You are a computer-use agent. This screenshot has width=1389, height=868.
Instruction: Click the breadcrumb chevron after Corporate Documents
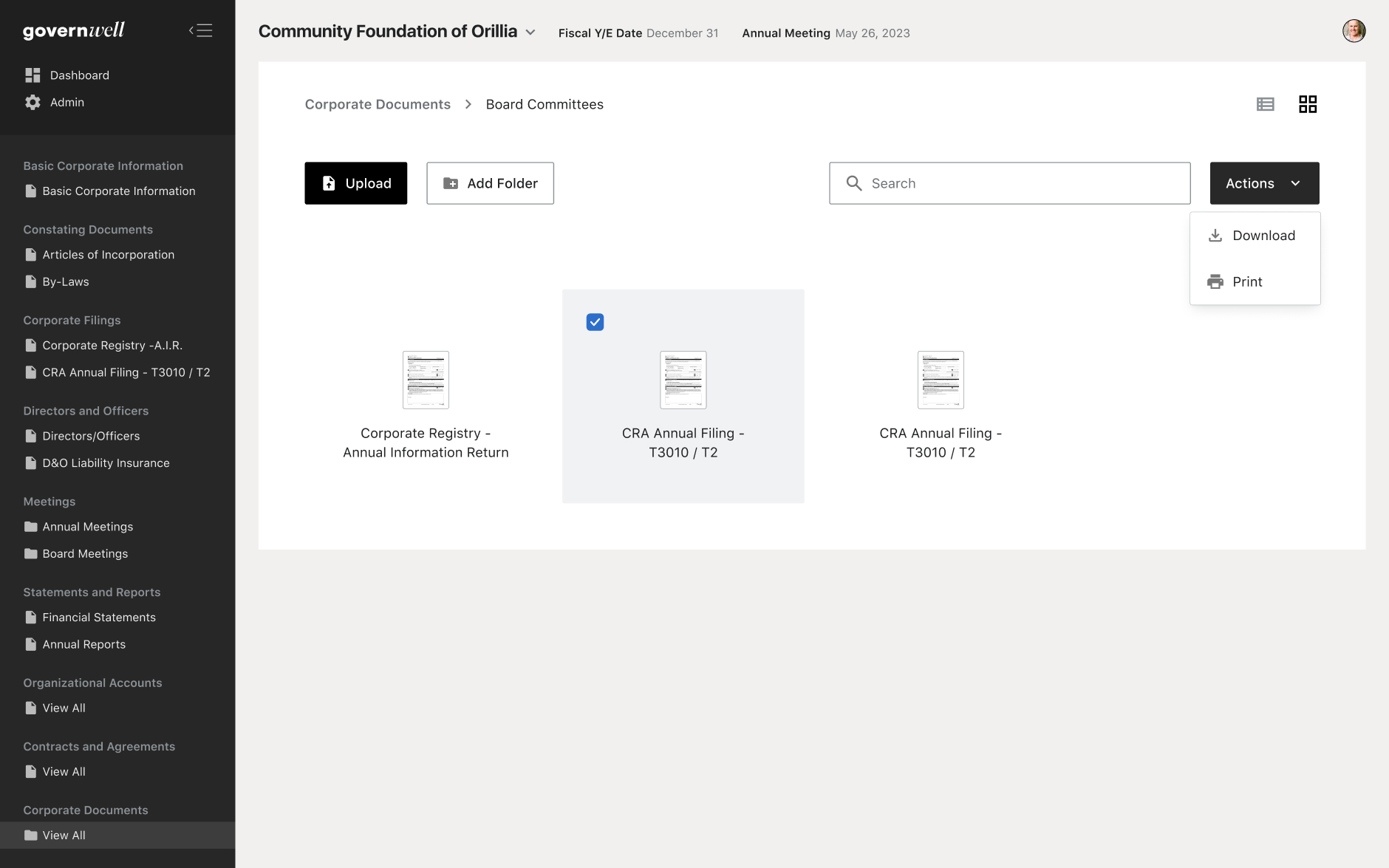click(x=468, y=104)
